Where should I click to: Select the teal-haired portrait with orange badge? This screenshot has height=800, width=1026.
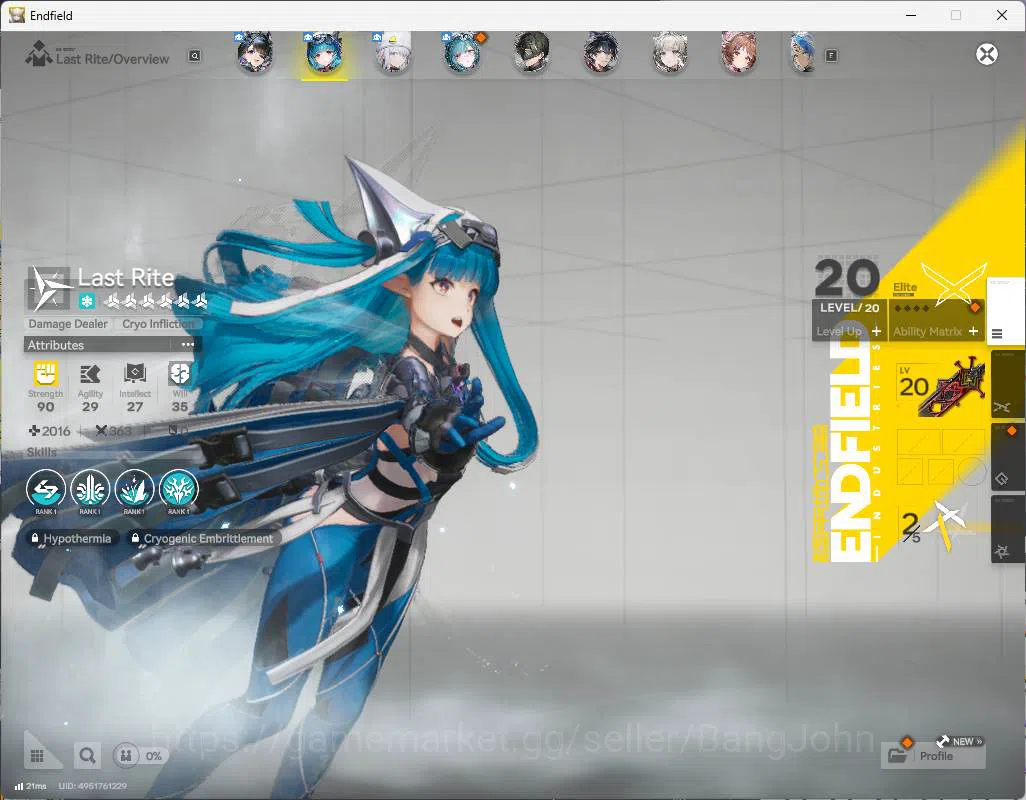click(x=463, y=53)
